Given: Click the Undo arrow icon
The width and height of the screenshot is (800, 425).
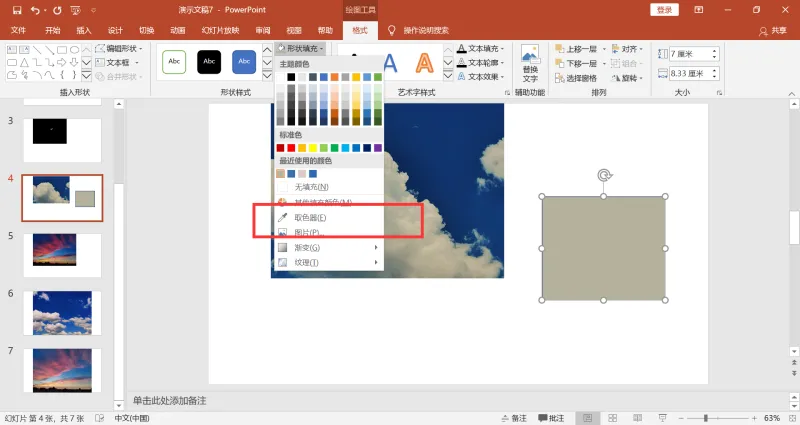Looking at the screenshot, I should [35, 10].
